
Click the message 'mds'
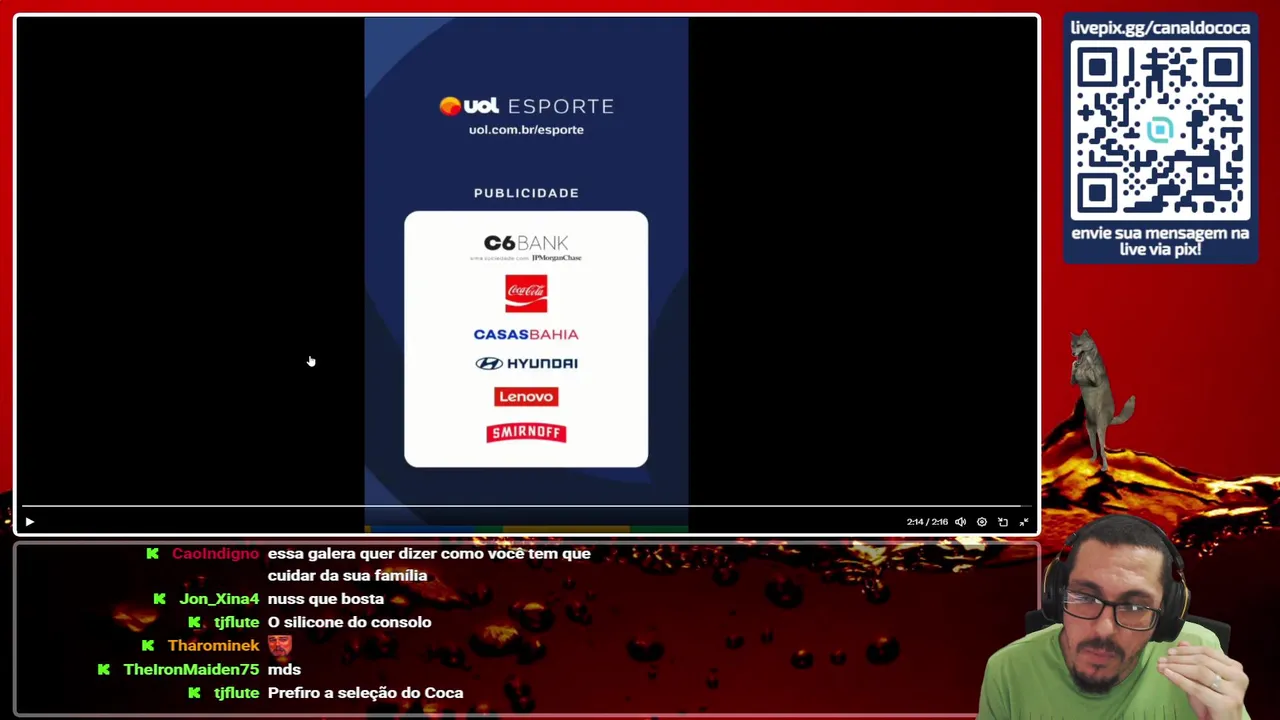284,670
